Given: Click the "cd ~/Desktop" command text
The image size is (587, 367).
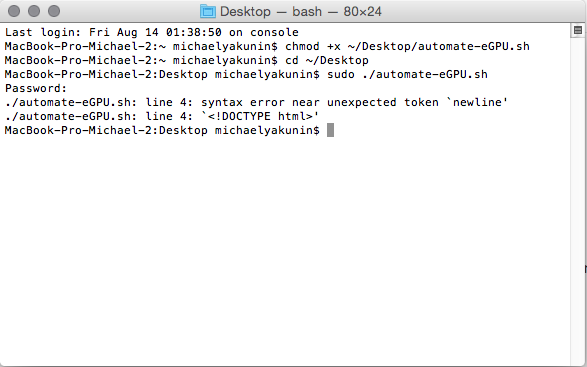Looking at the screenshot, I should point(327,60).
